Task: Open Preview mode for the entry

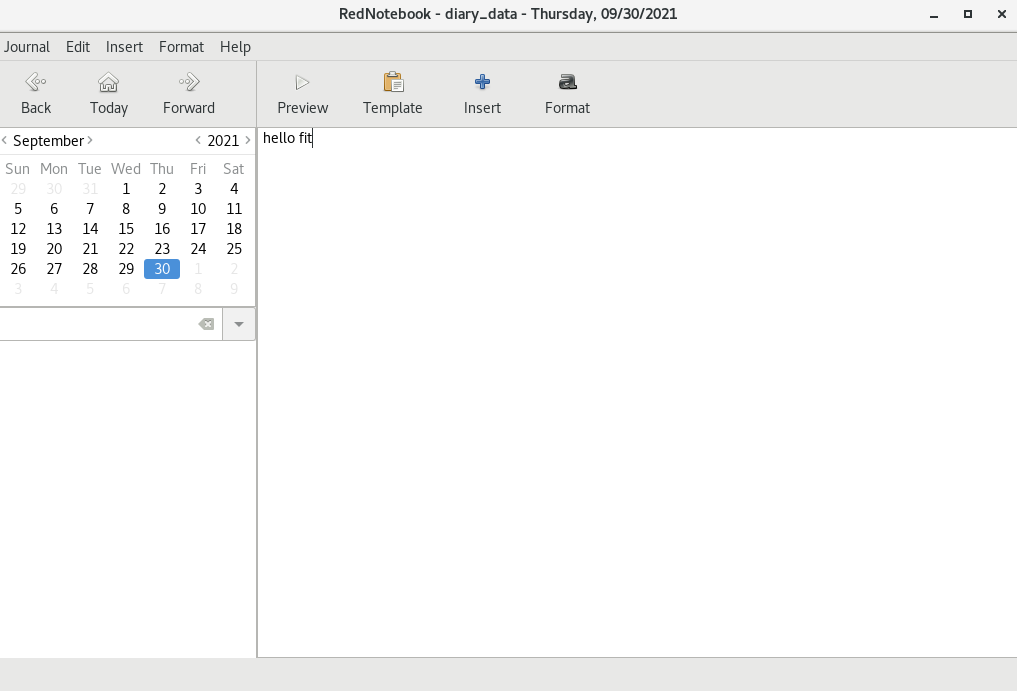Action: click(x=301, y=93)
